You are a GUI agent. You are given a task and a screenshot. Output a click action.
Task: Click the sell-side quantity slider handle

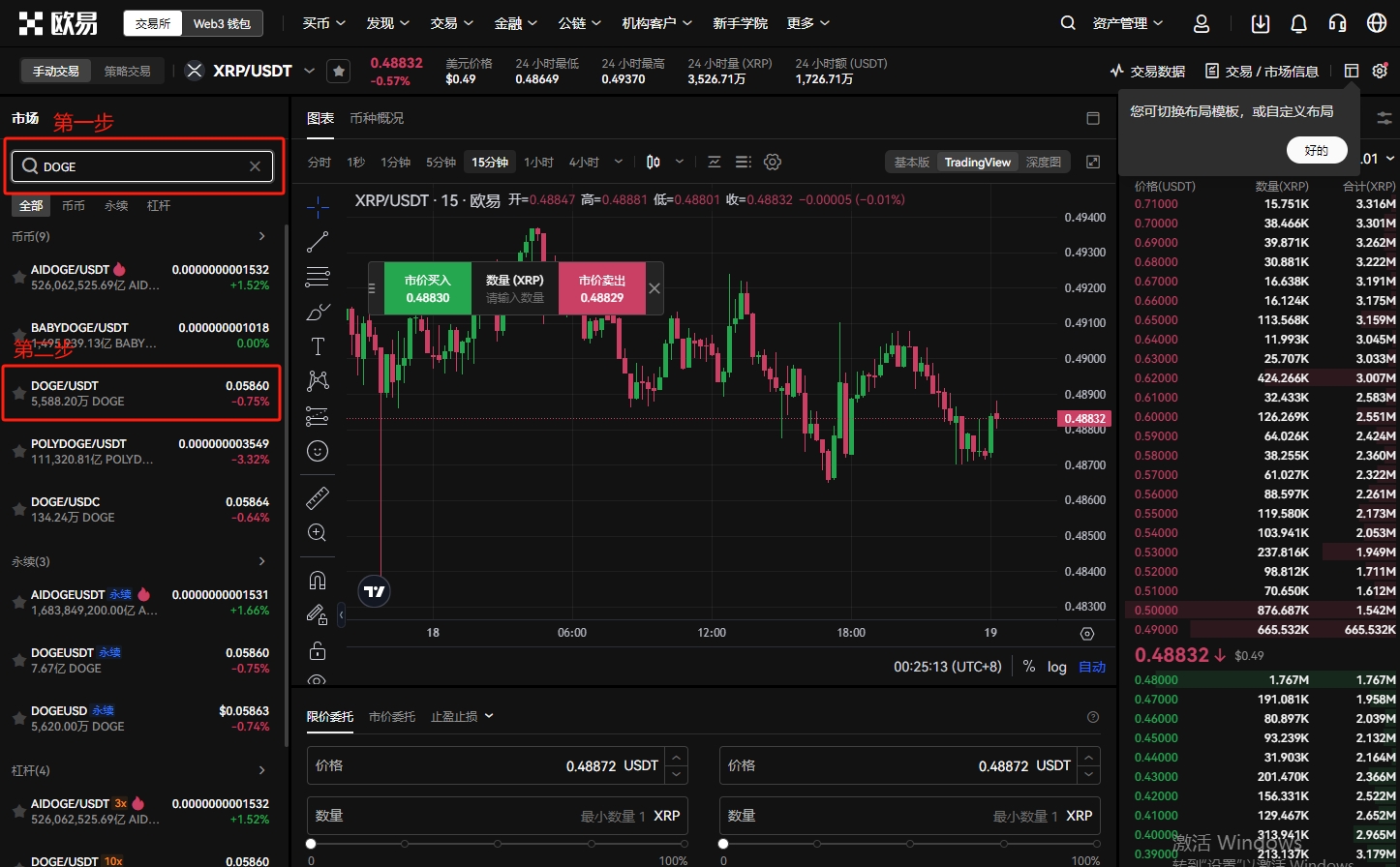pyautogui.click(x=723, y=844)
